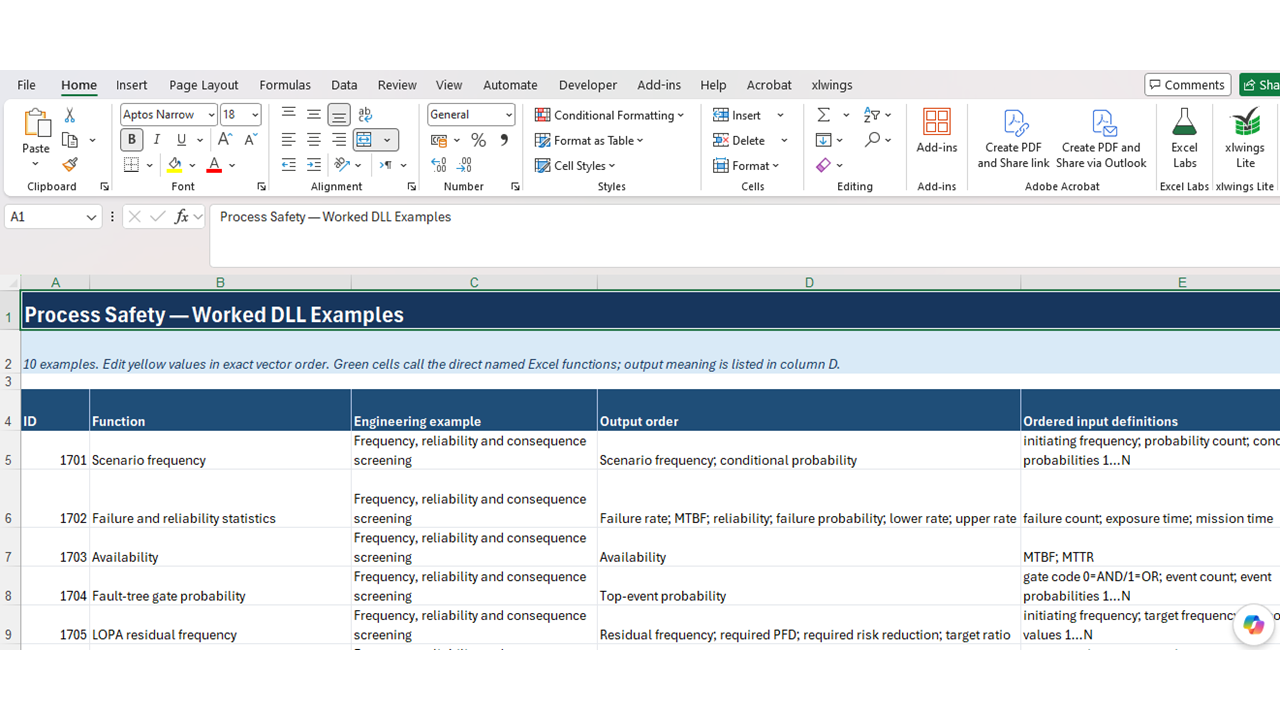The image size is (1280, 720).
Task: Apply red font color
Action: [214, 165]
